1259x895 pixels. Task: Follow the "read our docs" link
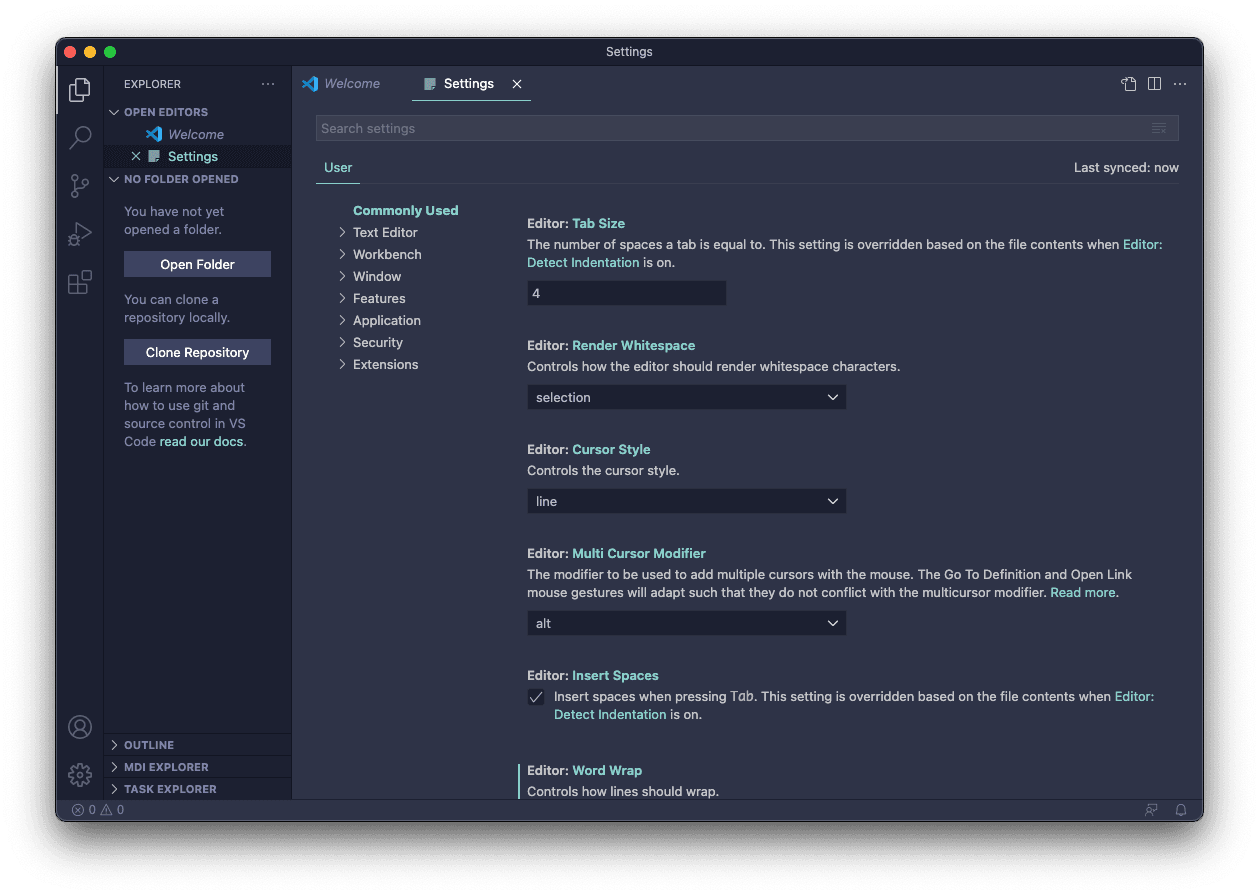coord(201,441)
